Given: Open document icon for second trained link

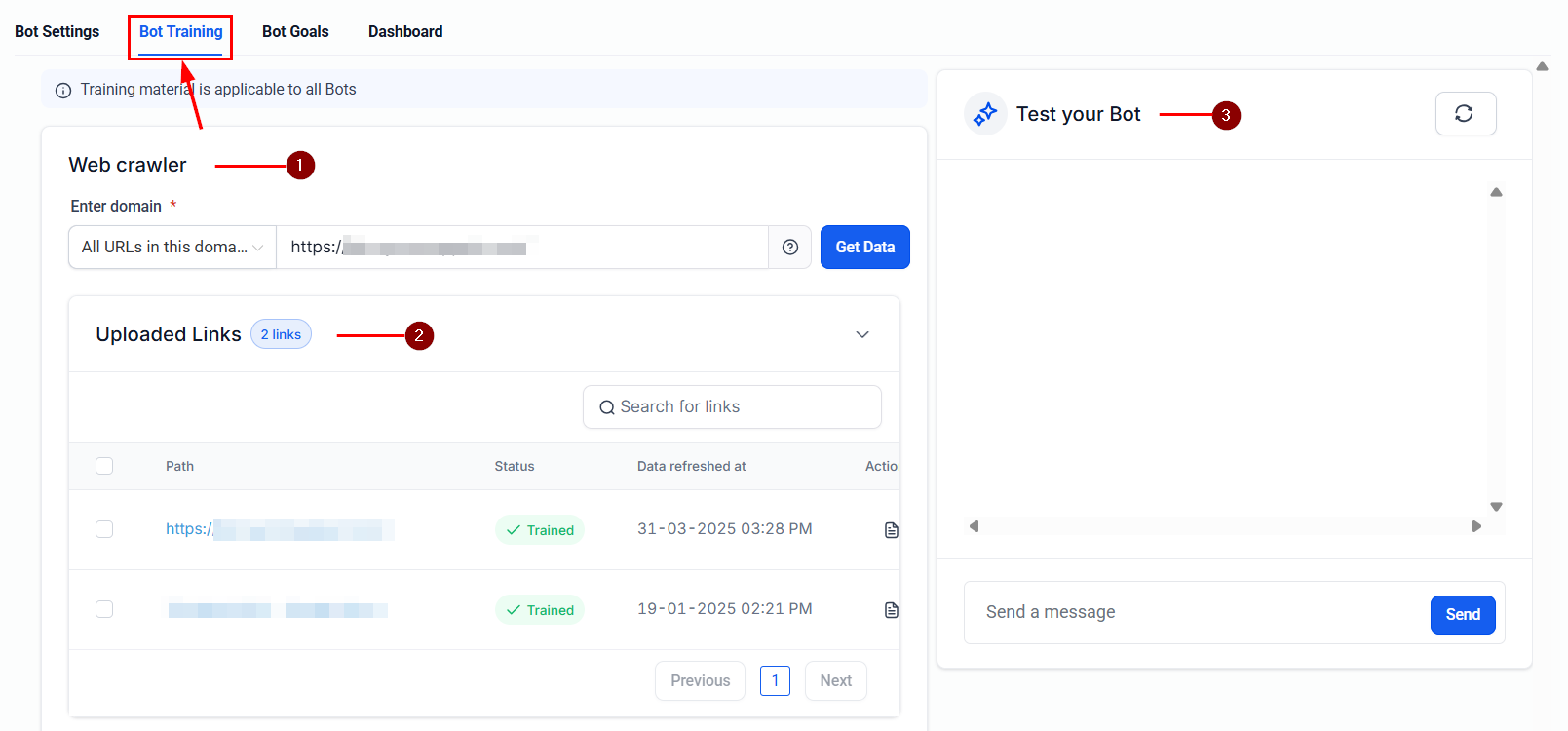Looking at the screenshot, I should coord(891,610).
